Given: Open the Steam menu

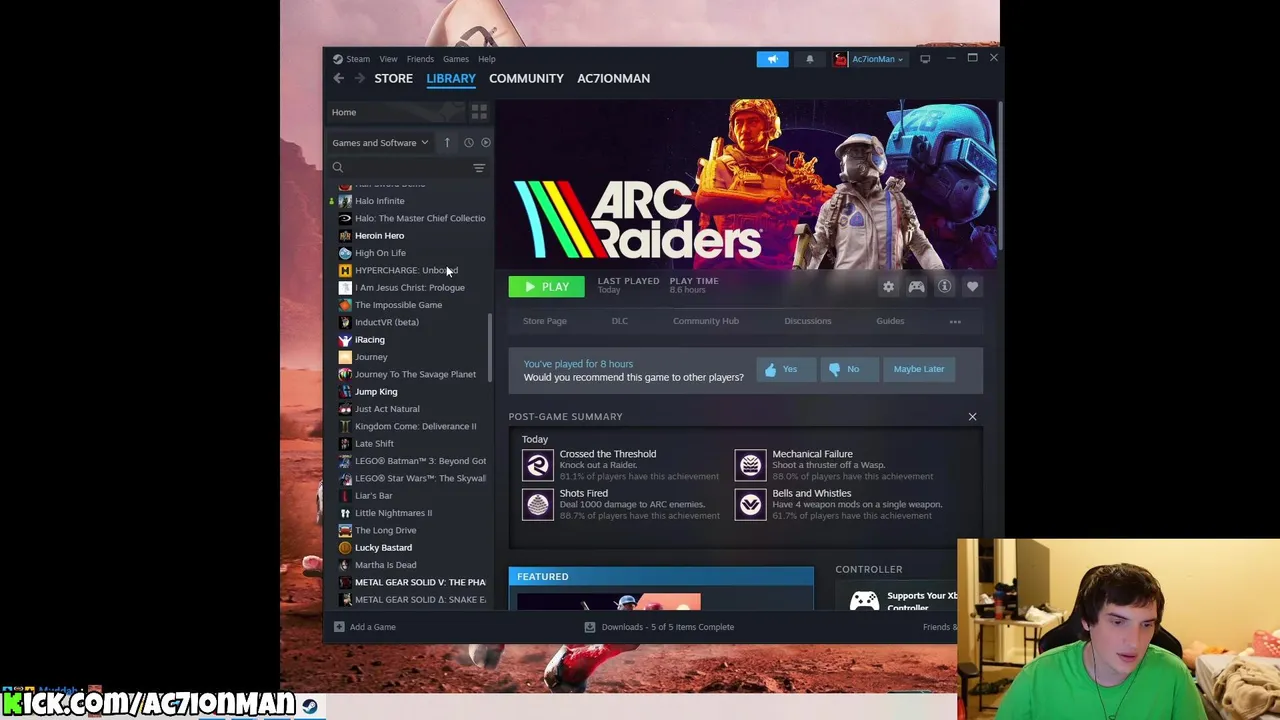Looking at the screenshot, I should (x=358, y=59).
